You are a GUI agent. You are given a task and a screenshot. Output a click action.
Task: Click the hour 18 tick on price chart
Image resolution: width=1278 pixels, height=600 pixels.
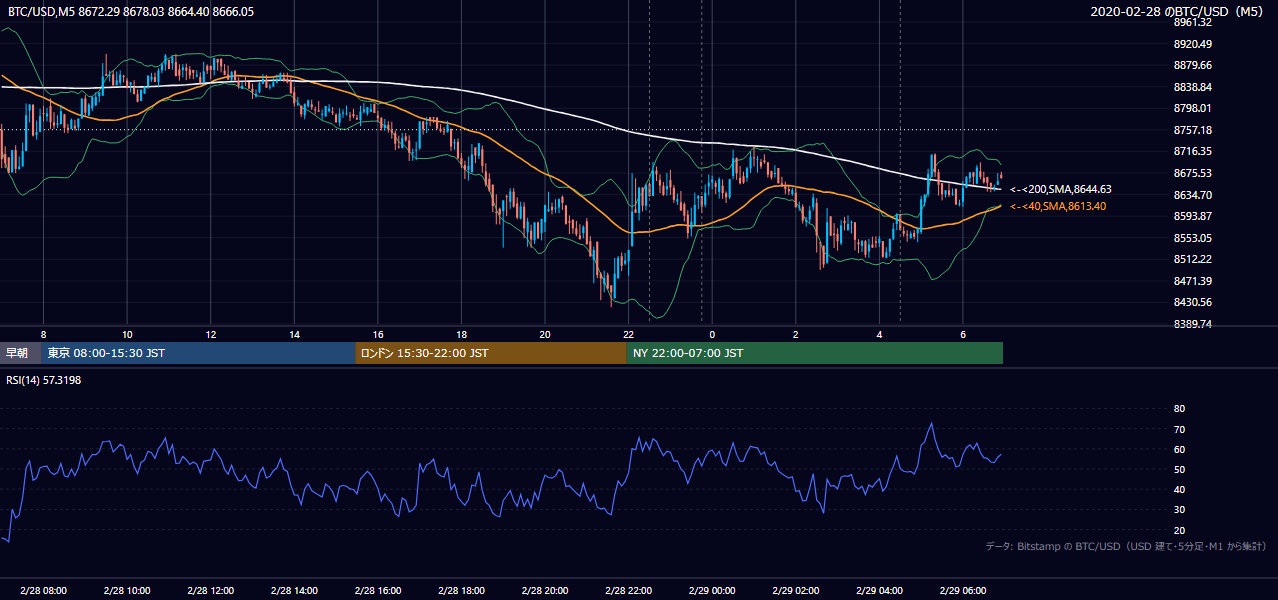pyautogui.click(x=461, y=334)
